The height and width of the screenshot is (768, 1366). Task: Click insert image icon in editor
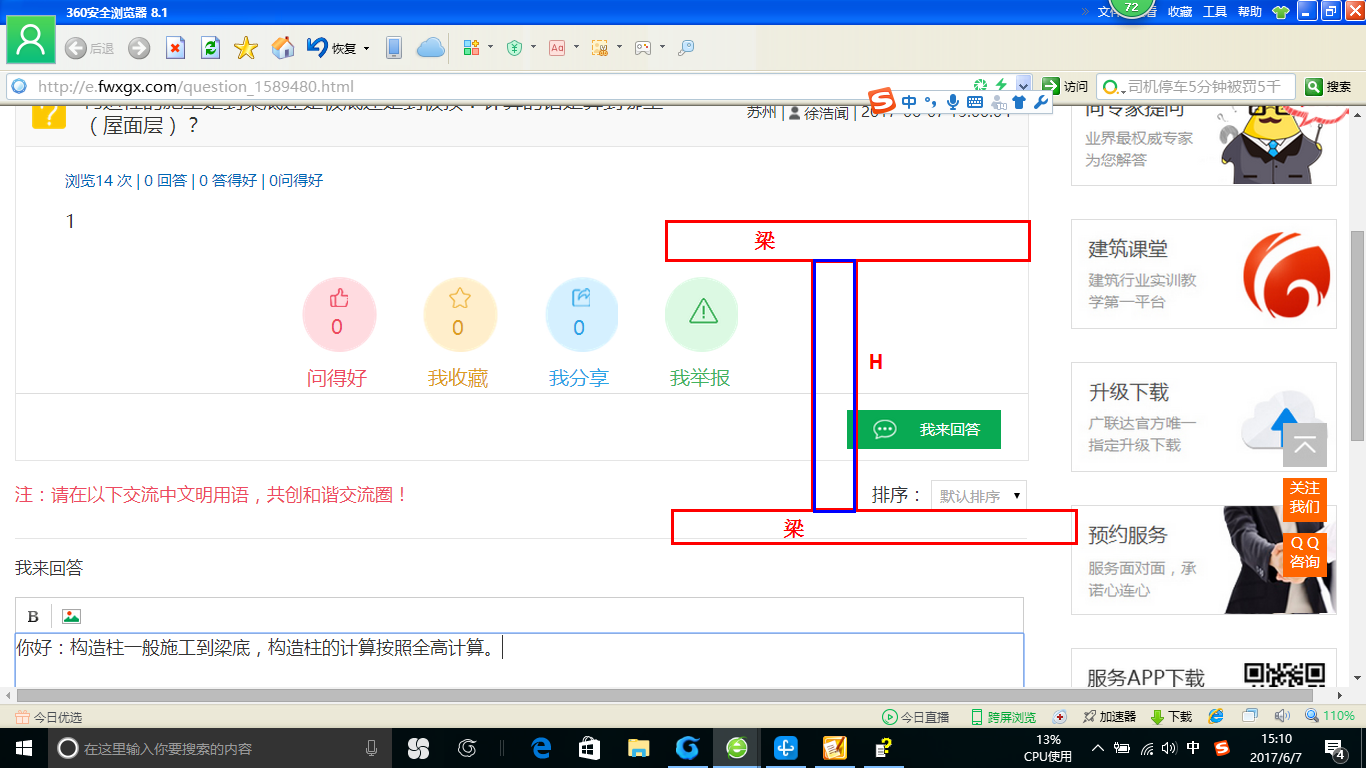71,616
